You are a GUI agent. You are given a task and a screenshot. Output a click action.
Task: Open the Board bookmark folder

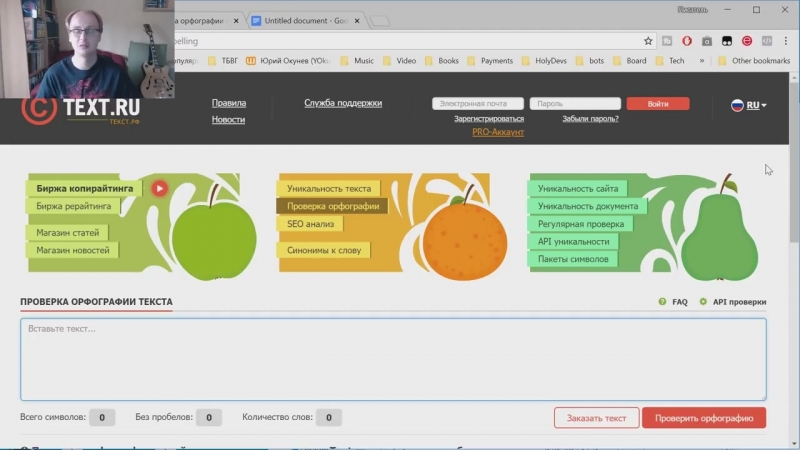coord(630,61)
